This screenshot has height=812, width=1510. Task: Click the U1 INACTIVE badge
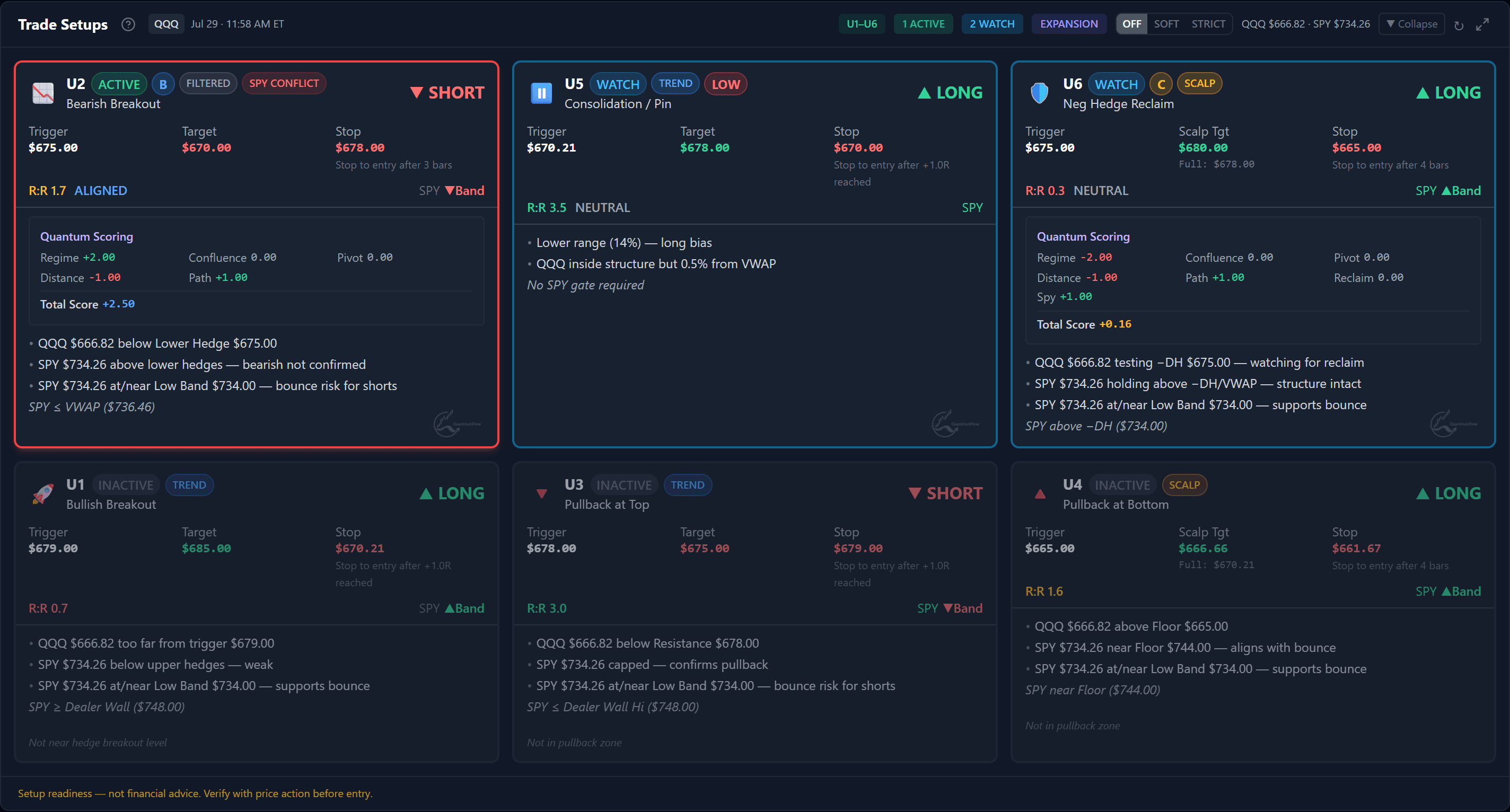tap(126, 485)
